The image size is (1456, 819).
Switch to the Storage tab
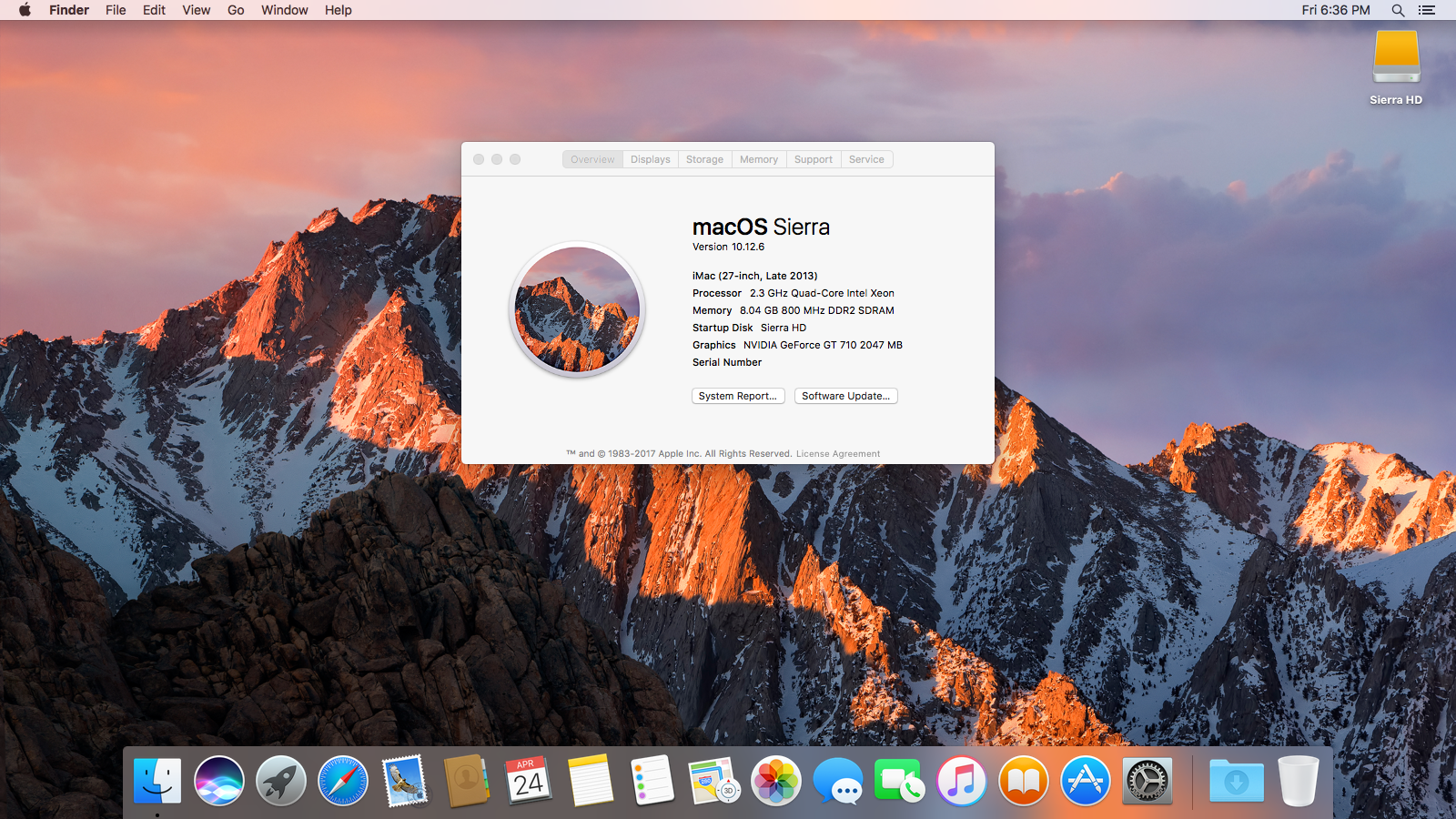pyautogui.click(x=704, y=159)
